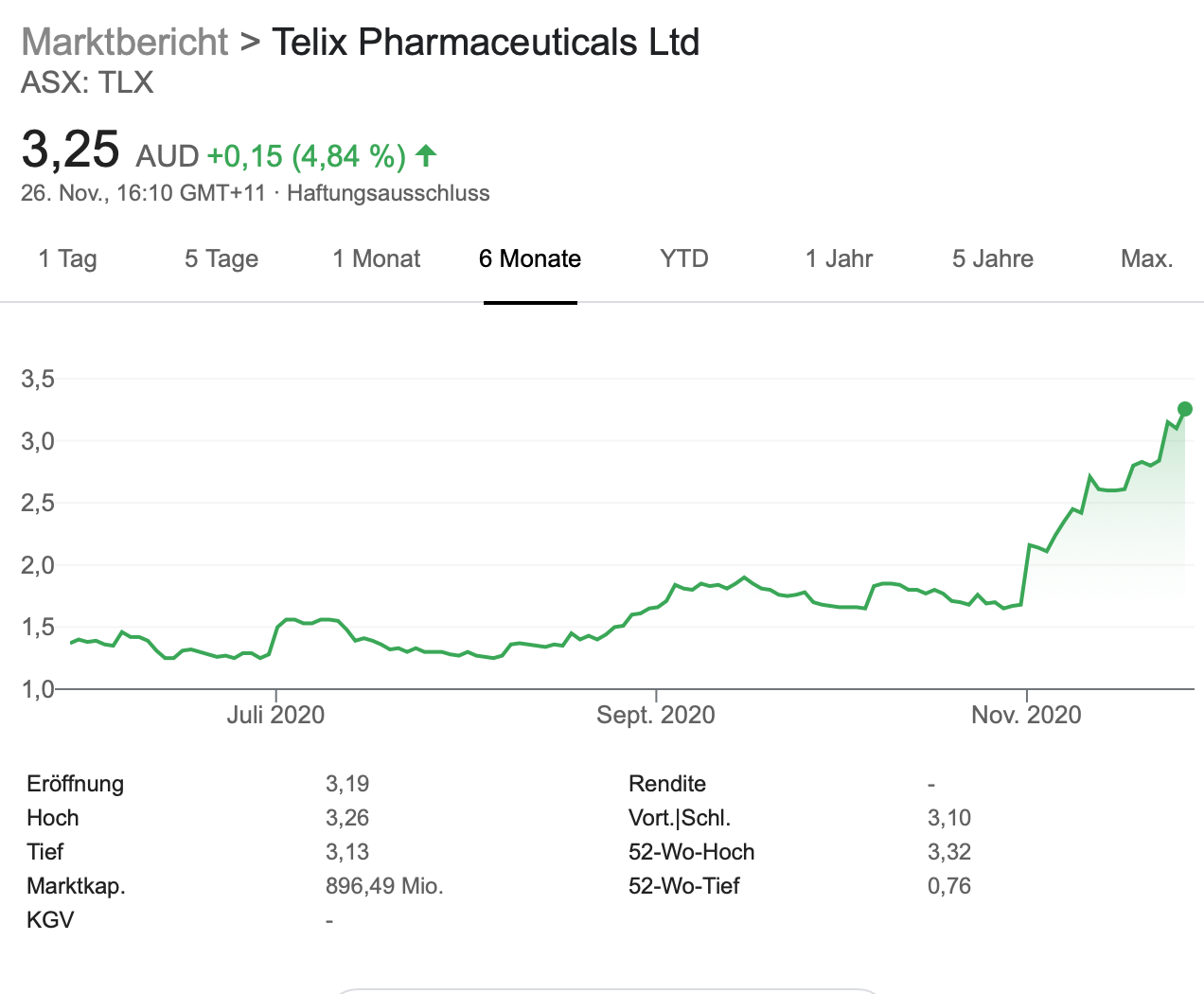Click the Marktkap. value 896,49 Mio.
The width and height of the screenshot is (1204, 994).
click(384, 886)
